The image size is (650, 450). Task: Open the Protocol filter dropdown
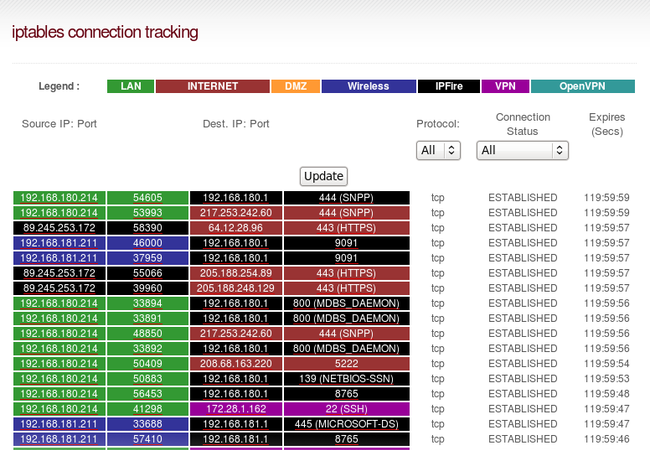438,150
